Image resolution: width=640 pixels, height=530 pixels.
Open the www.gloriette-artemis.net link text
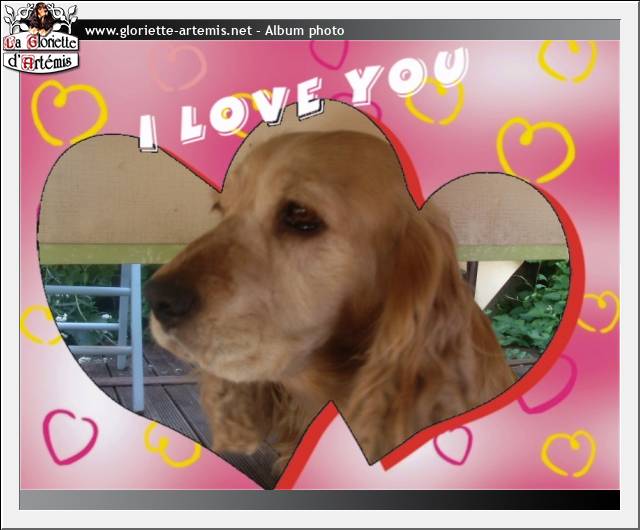pos(168,31)
